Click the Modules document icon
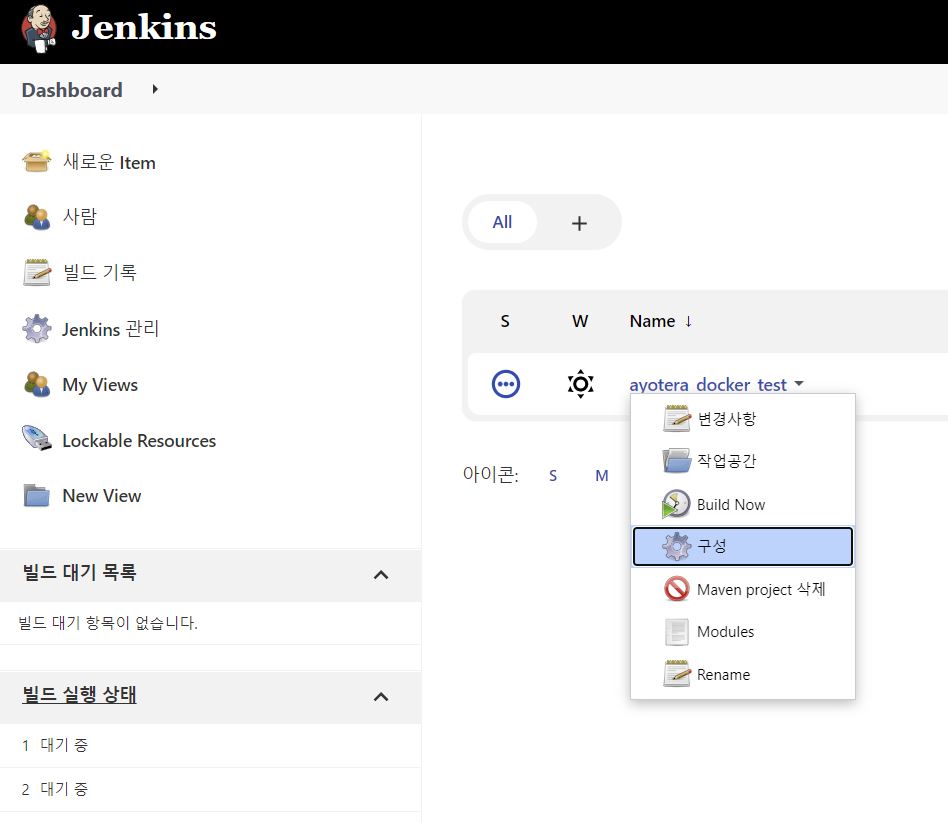This screenshot has height=823, width=948. tap(677, 632)
